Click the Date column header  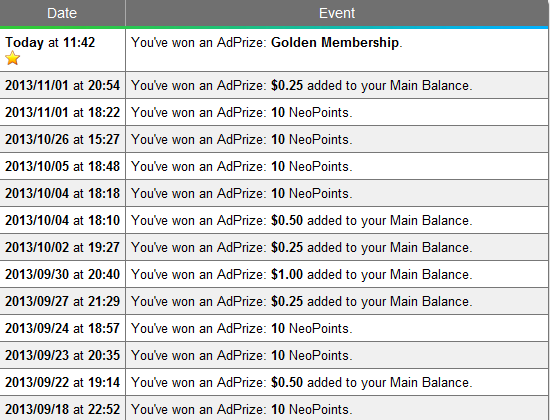pos(62,13)
